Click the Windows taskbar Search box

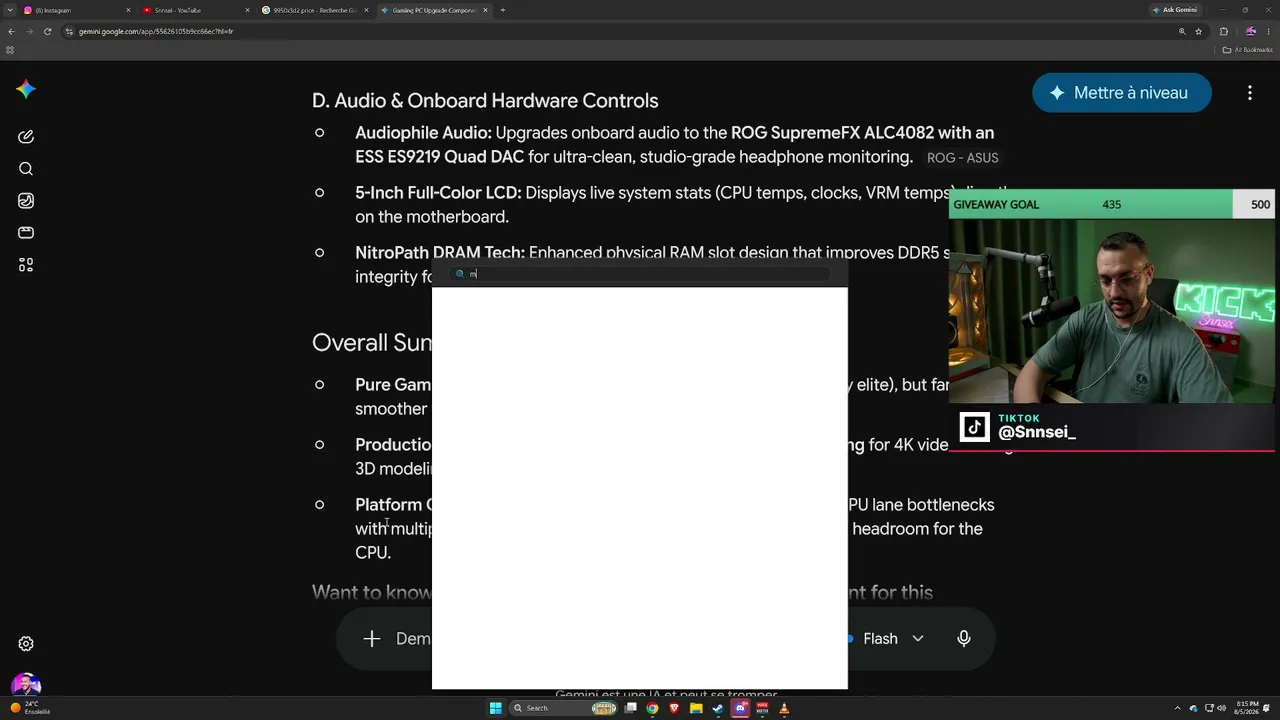pyautogui.click(x=563, y=708)
